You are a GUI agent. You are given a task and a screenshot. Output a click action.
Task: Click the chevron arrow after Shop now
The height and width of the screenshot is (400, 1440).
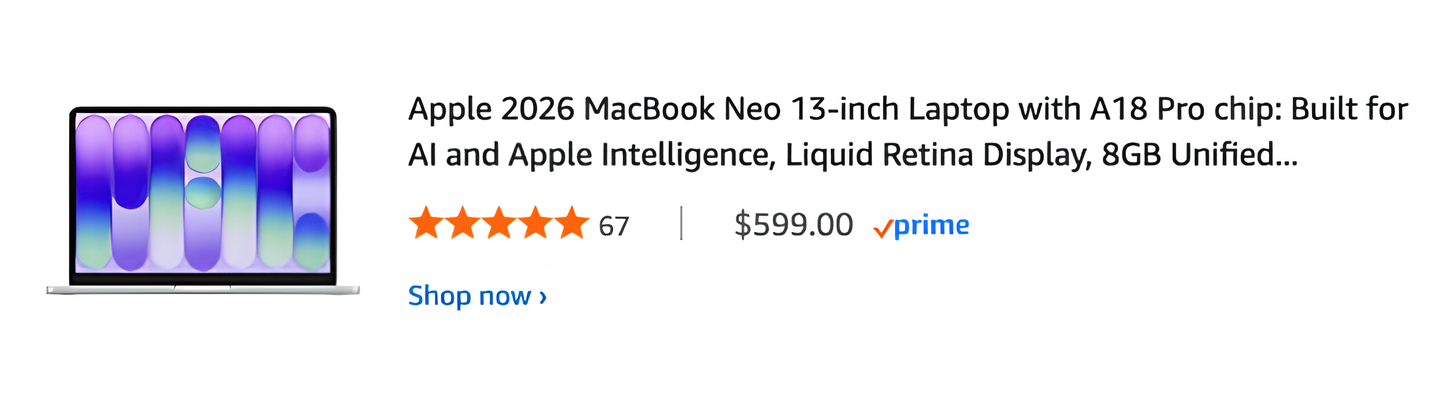pos(543,297)
